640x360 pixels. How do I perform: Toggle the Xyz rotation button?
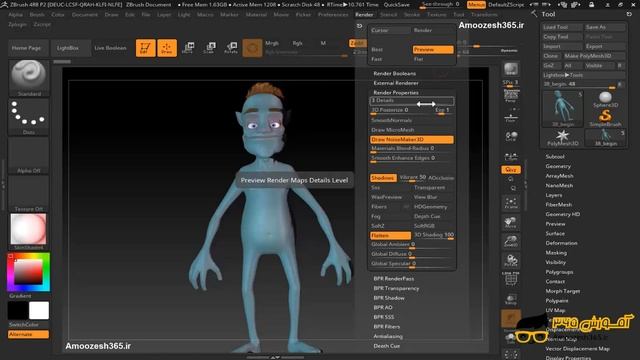(x=511, y=169)
